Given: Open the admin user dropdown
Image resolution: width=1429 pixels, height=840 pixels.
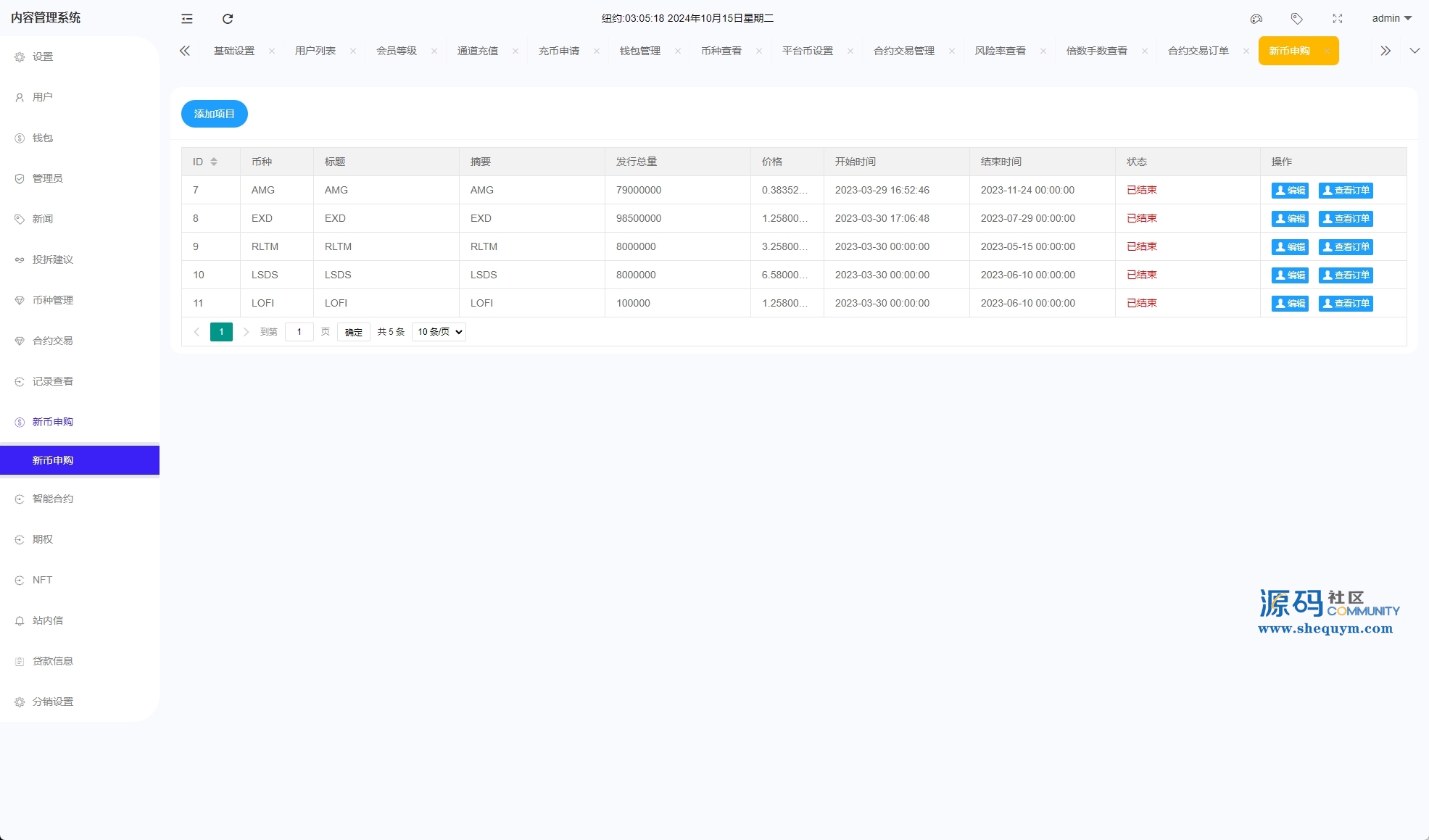Looking at the screenshot, I should click(1391, 19).
